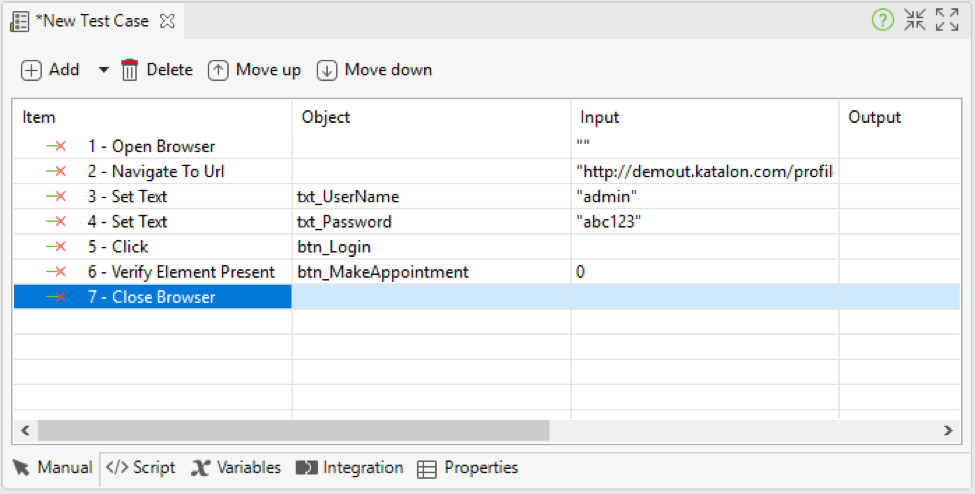This screenshot has width=975, height=494.
Task: Open the Integration tab
Action: [x=349, y=467]
